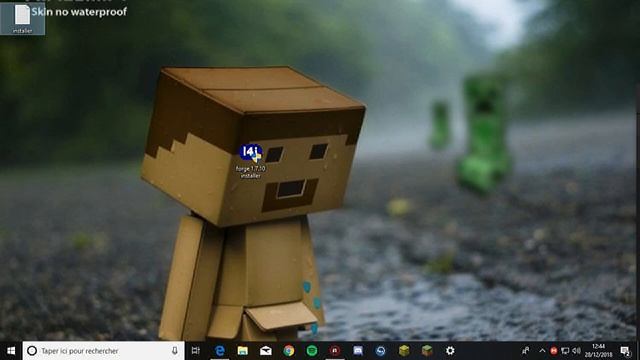Open File Explorer from the taskbar
This screenshot has width=640, height=360.
[x=243, y=351]
